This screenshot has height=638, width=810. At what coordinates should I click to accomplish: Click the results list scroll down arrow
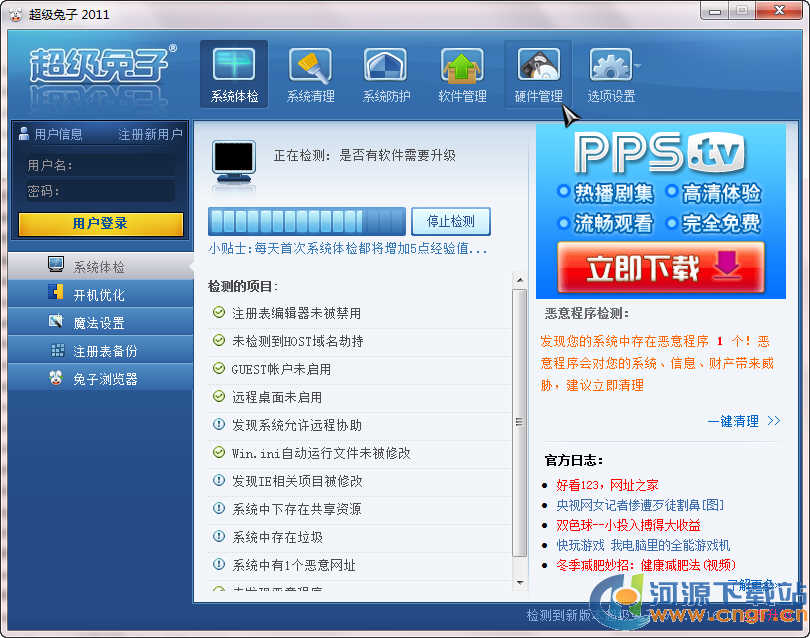pyautogui.click(x=520, y=583)
